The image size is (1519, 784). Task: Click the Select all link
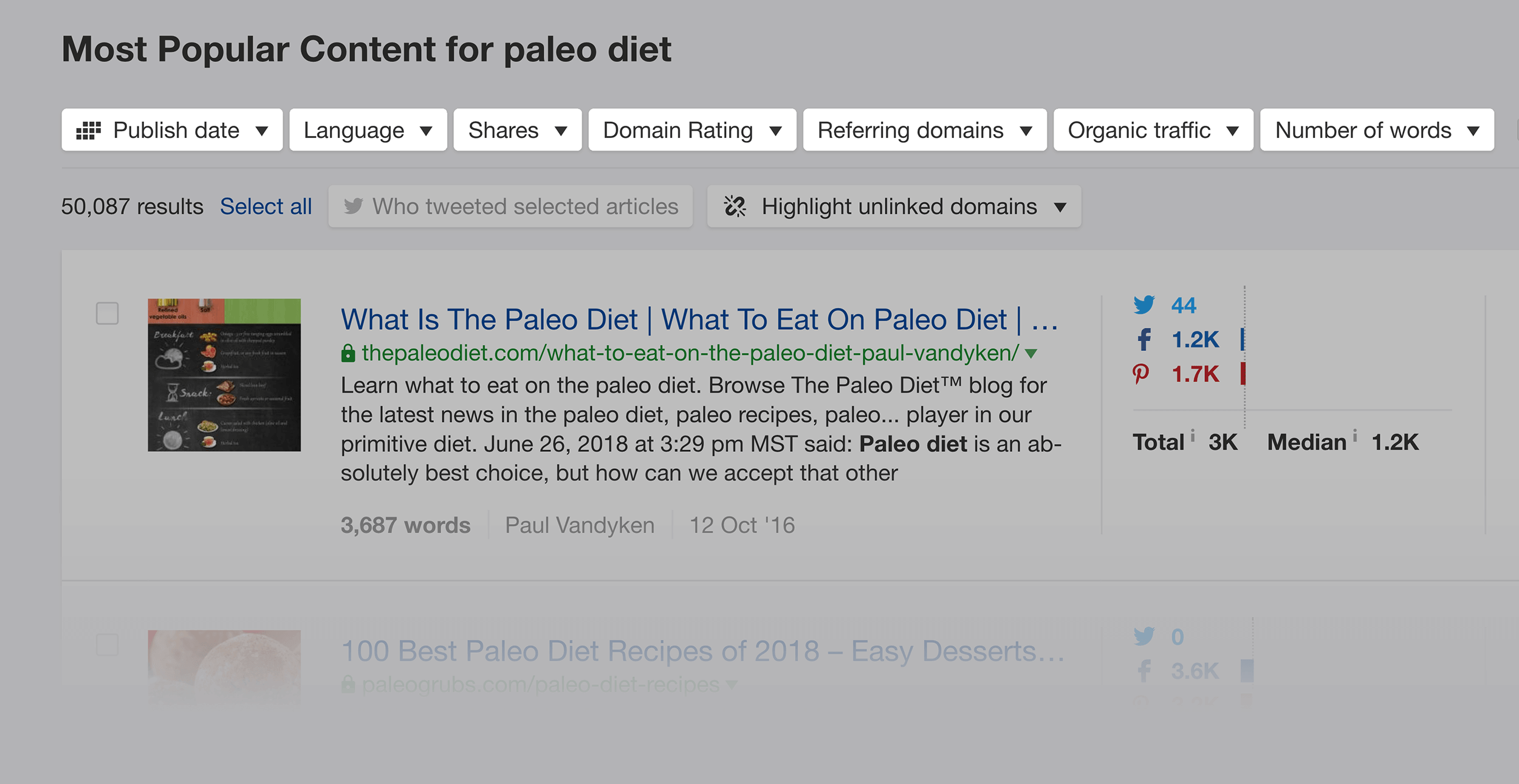point(266,206)
